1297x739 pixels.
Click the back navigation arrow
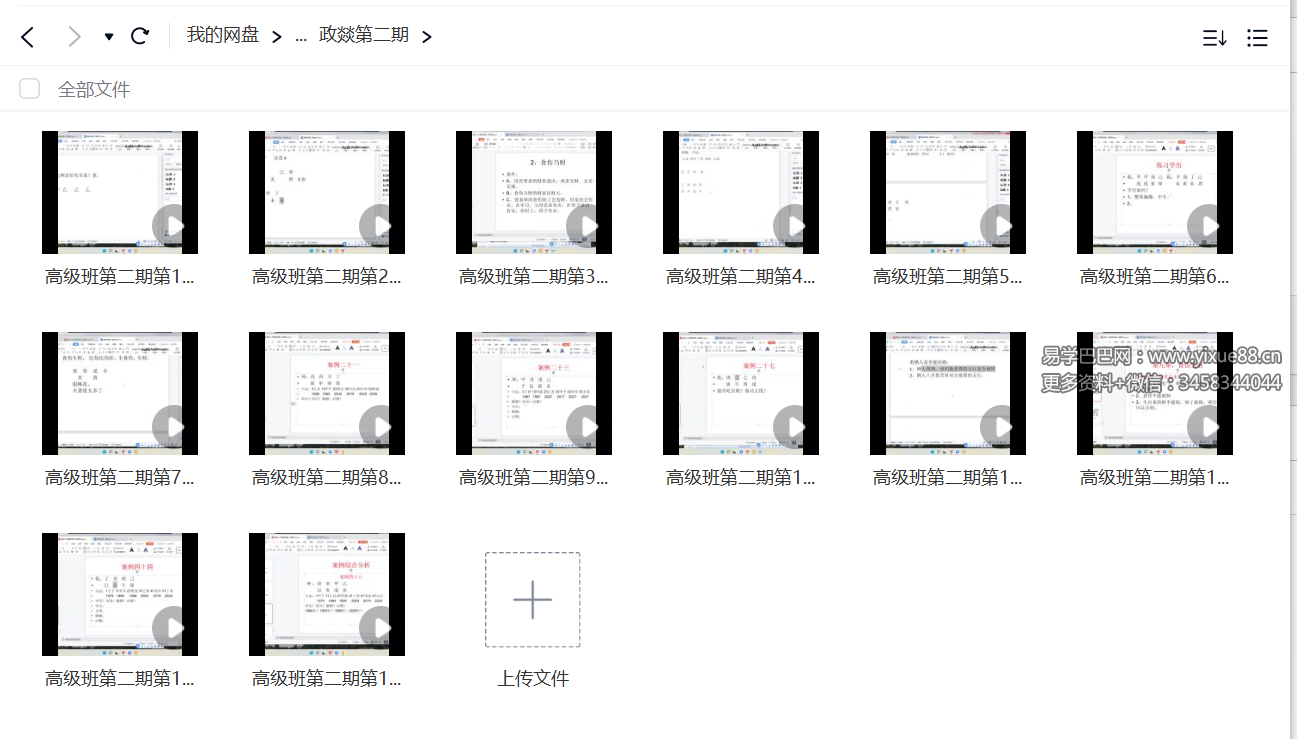point(27,36)
